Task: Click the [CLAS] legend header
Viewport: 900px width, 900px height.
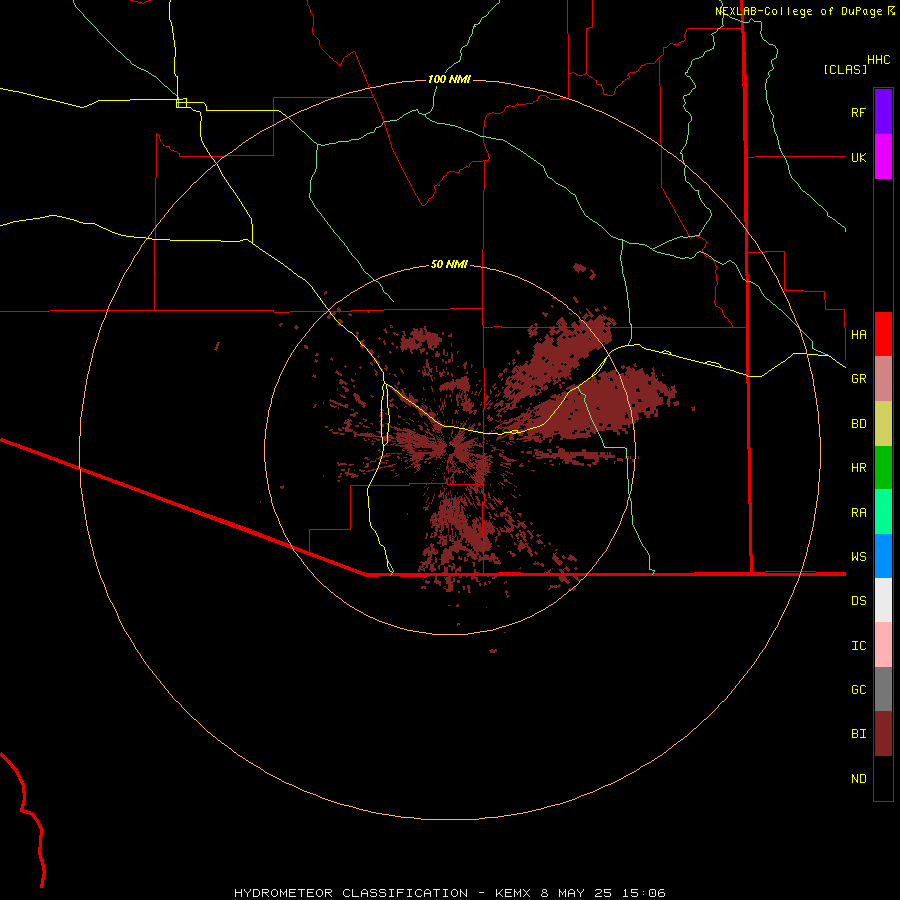Action: point(845,69)
